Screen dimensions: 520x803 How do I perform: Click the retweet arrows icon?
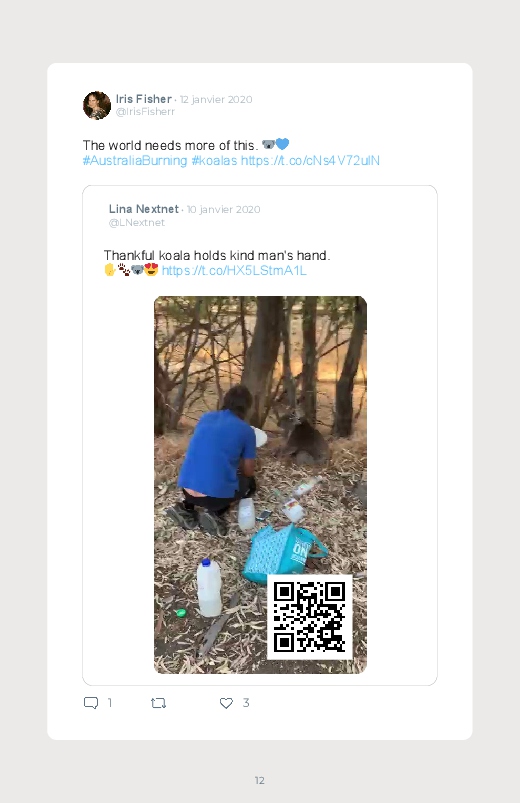click(x=158, y=703)
